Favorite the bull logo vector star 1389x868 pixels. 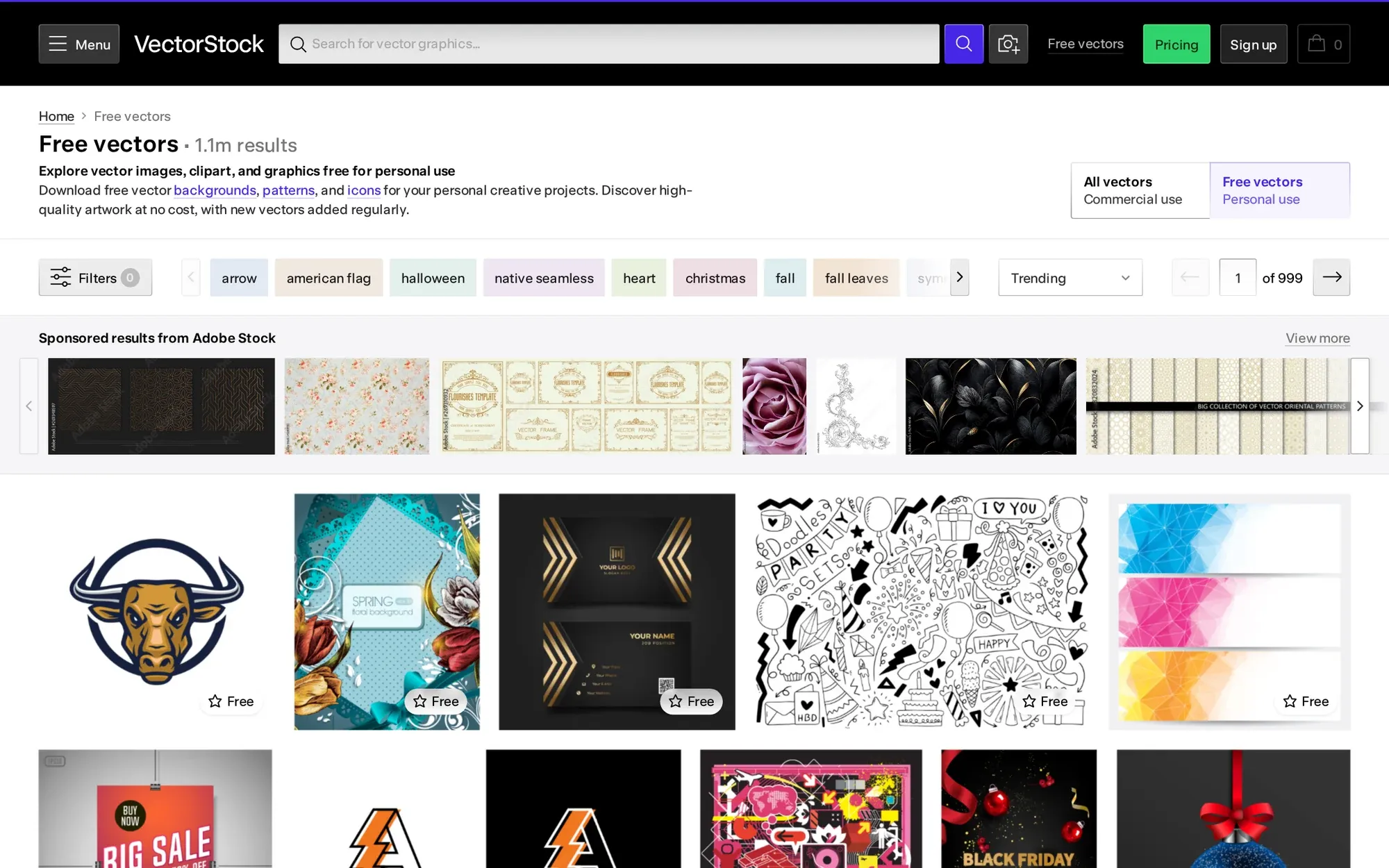(215, 701)
